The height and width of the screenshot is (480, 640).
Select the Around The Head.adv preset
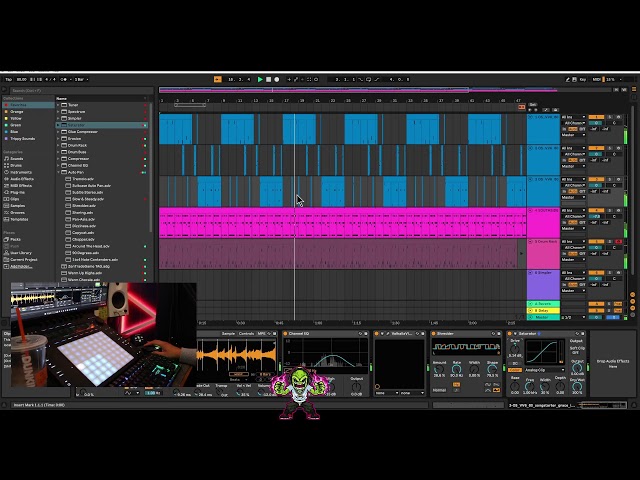tap(91, 246)
